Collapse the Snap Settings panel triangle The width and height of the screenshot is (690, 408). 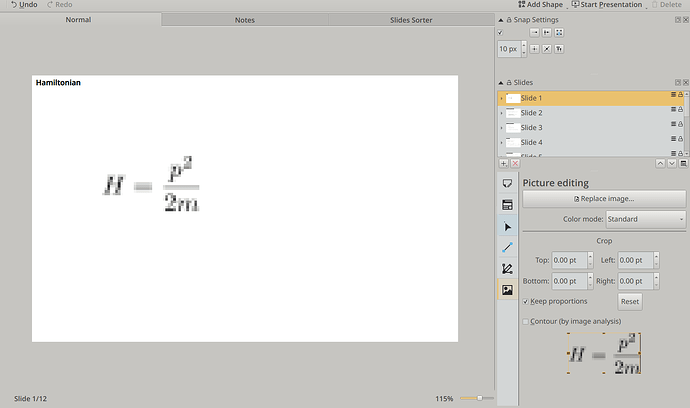(x=501, y=20)
